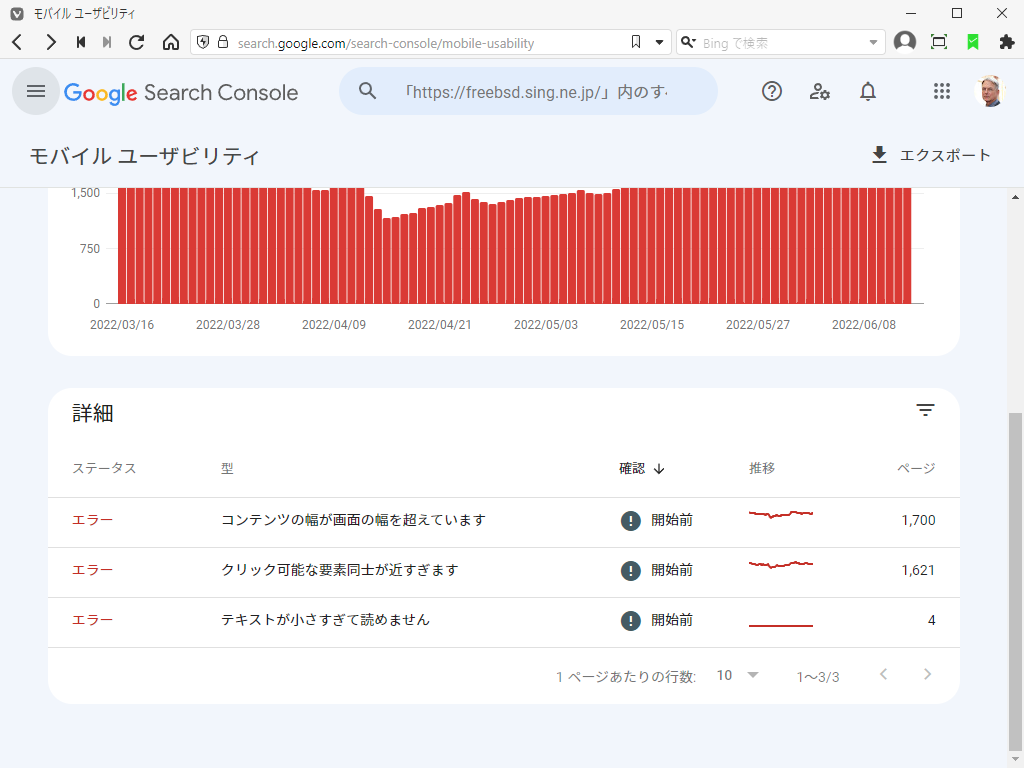Image resolution: width=1024 pixels, height=768 pixels.
Task: Go forward with browser forward arrow
Action: (x=50, y=42)
